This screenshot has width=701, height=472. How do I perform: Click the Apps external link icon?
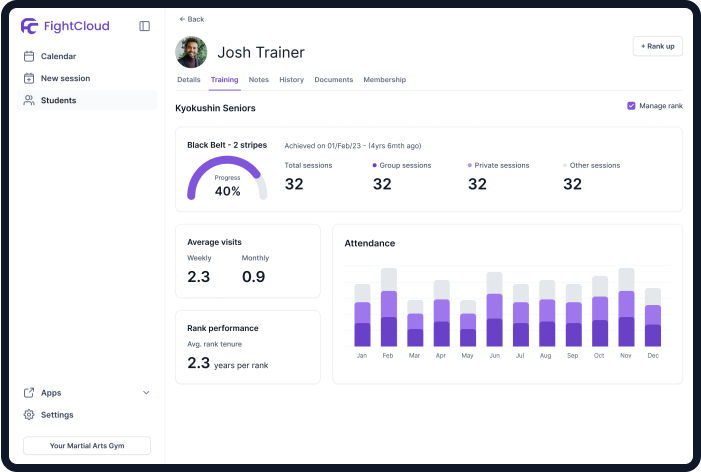29,393
